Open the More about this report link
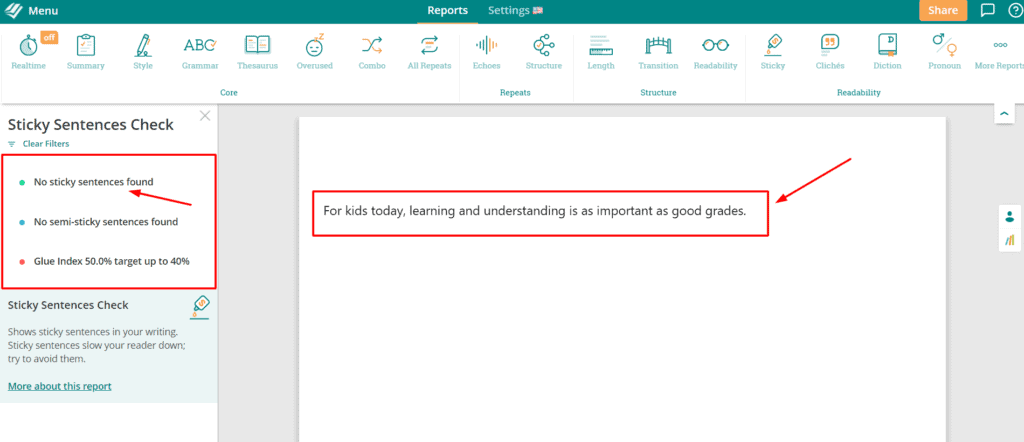The image size is (1024, 442). 59,386
